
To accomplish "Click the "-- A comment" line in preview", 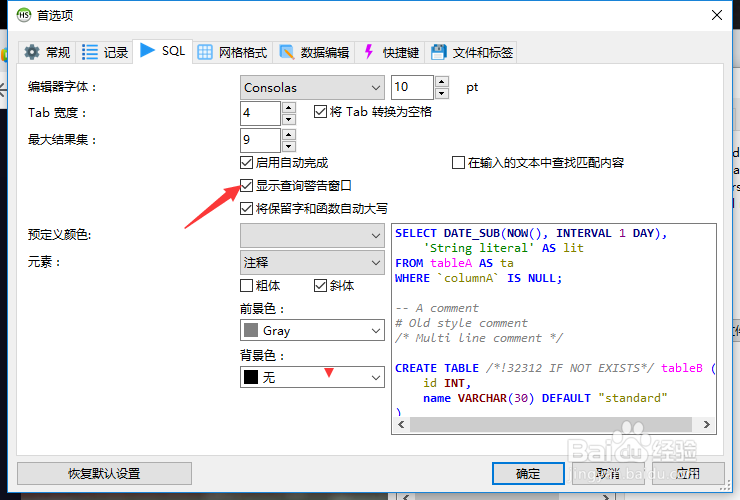I will coord(437,308).
